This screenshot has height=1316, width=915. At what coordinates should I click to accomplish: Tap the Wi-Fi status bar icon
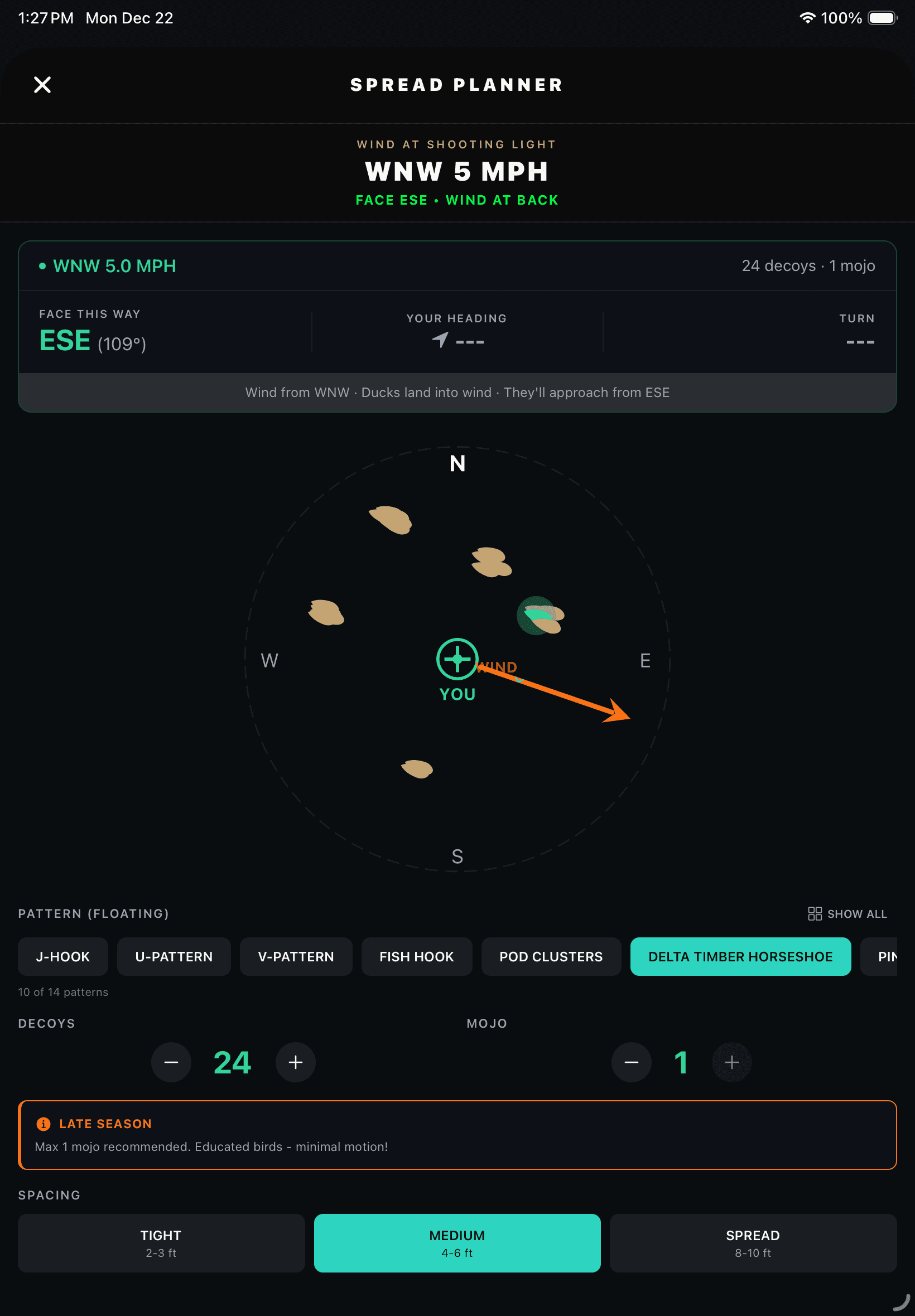(808, 18)
